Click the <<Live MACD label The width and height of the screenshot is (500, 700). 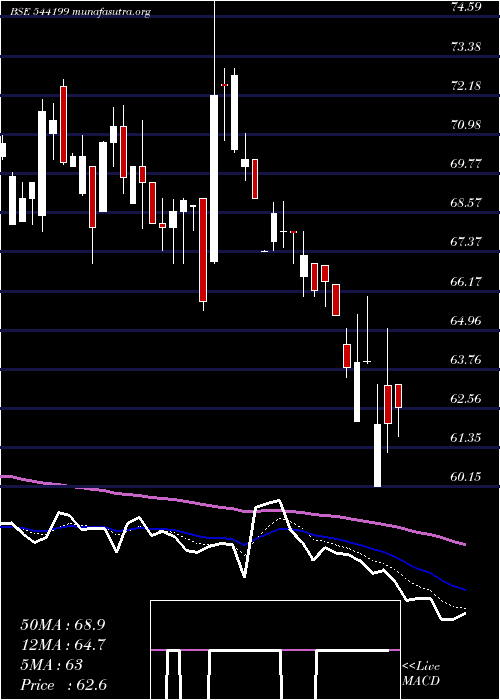pos(421,674)
